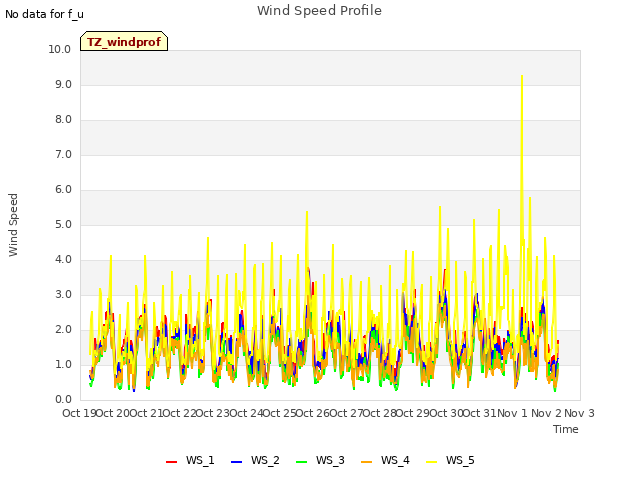Click the Wind Speed Profile chart title
The height and width of the screenshot is (480, 640).
pyautogui.click(x=319, y=11)
